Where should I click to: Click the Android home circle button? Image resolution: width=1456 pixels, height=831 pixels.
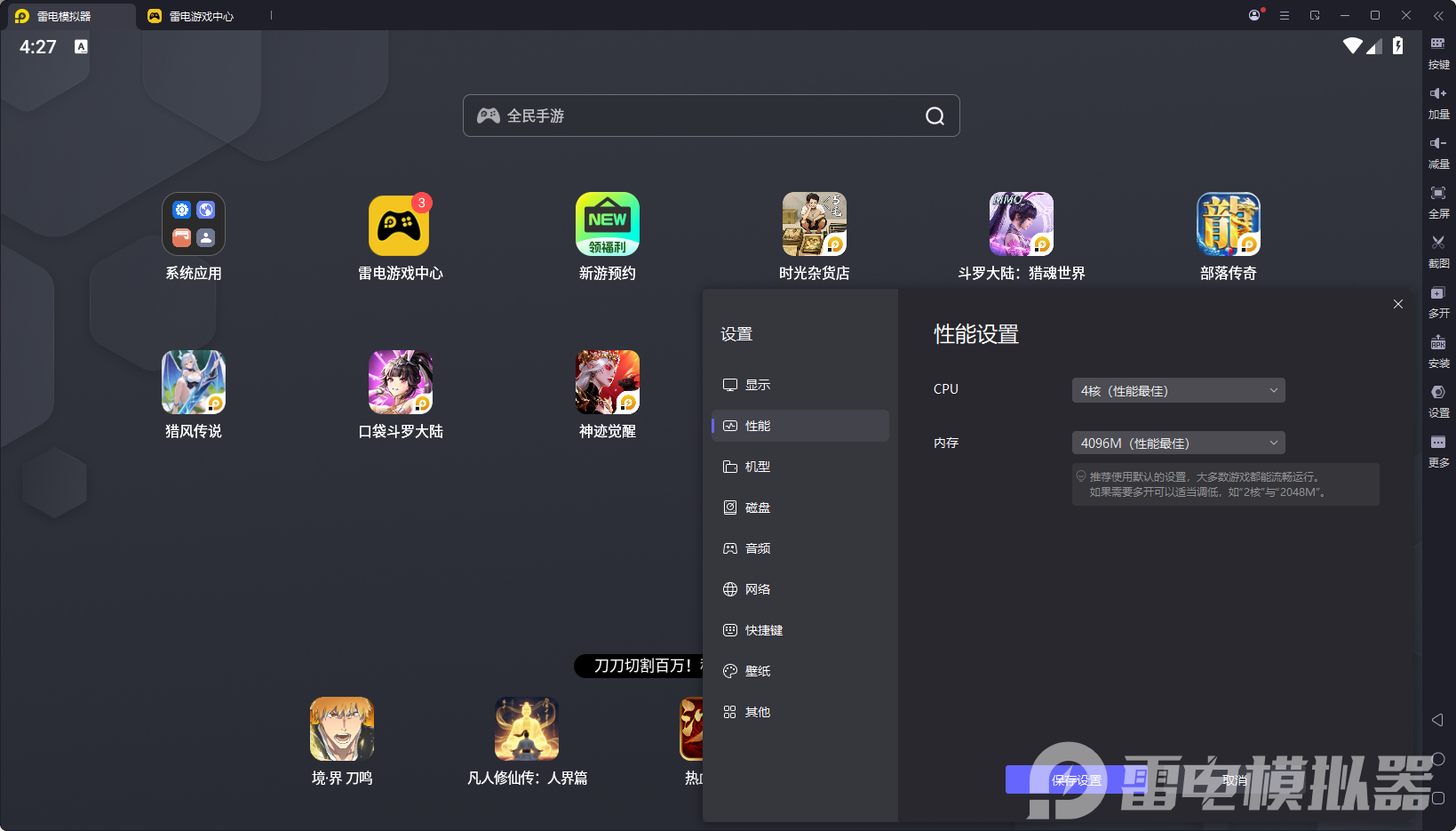pyautogui.click(x=1438, y=759)
